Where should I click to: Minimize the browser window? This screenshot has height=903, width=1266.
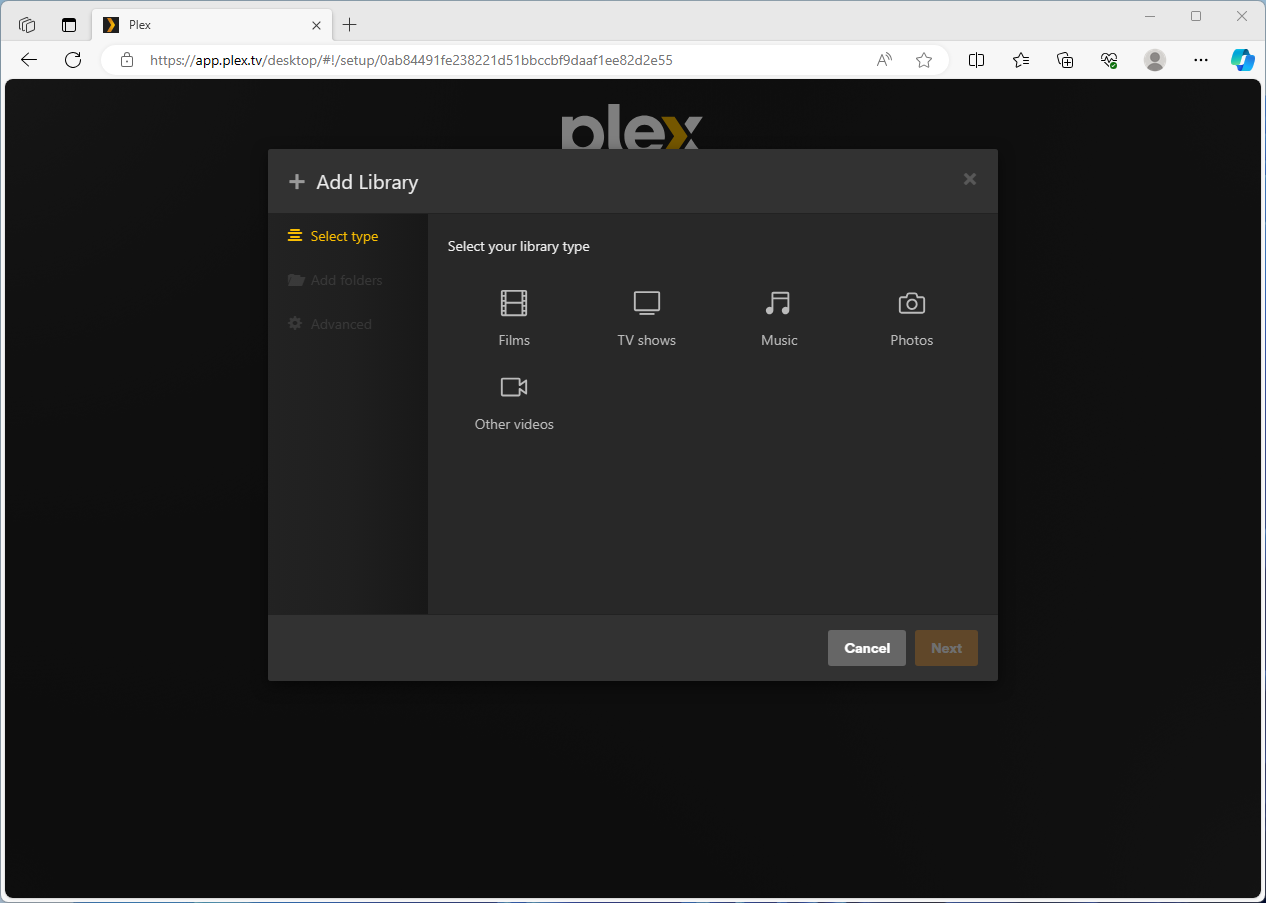(x=1149, y=16)
